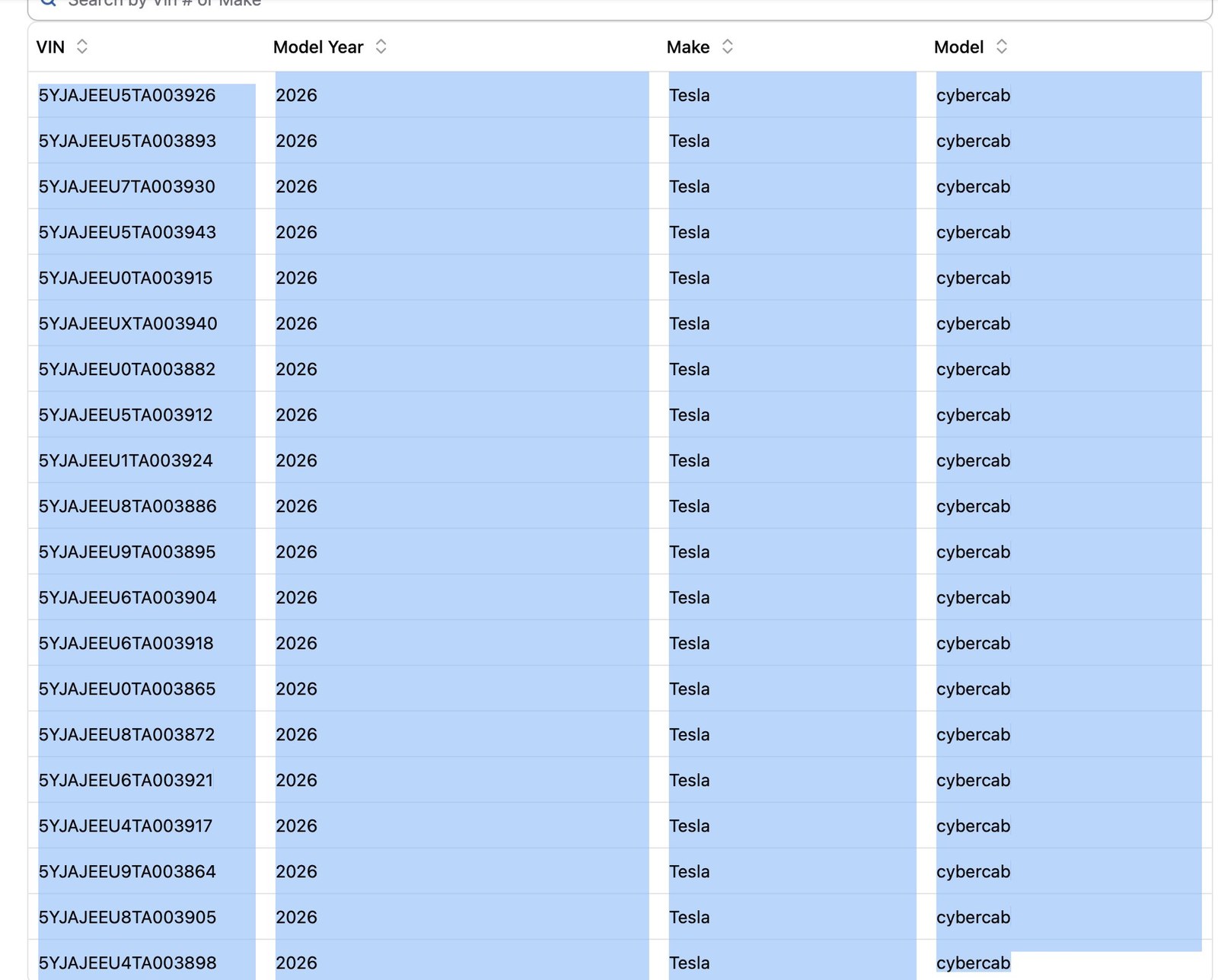The image size is (1218, 980).
Task: Select VIN 5YJAJEEU6TA003921
Action: click(x=126, y=780)
